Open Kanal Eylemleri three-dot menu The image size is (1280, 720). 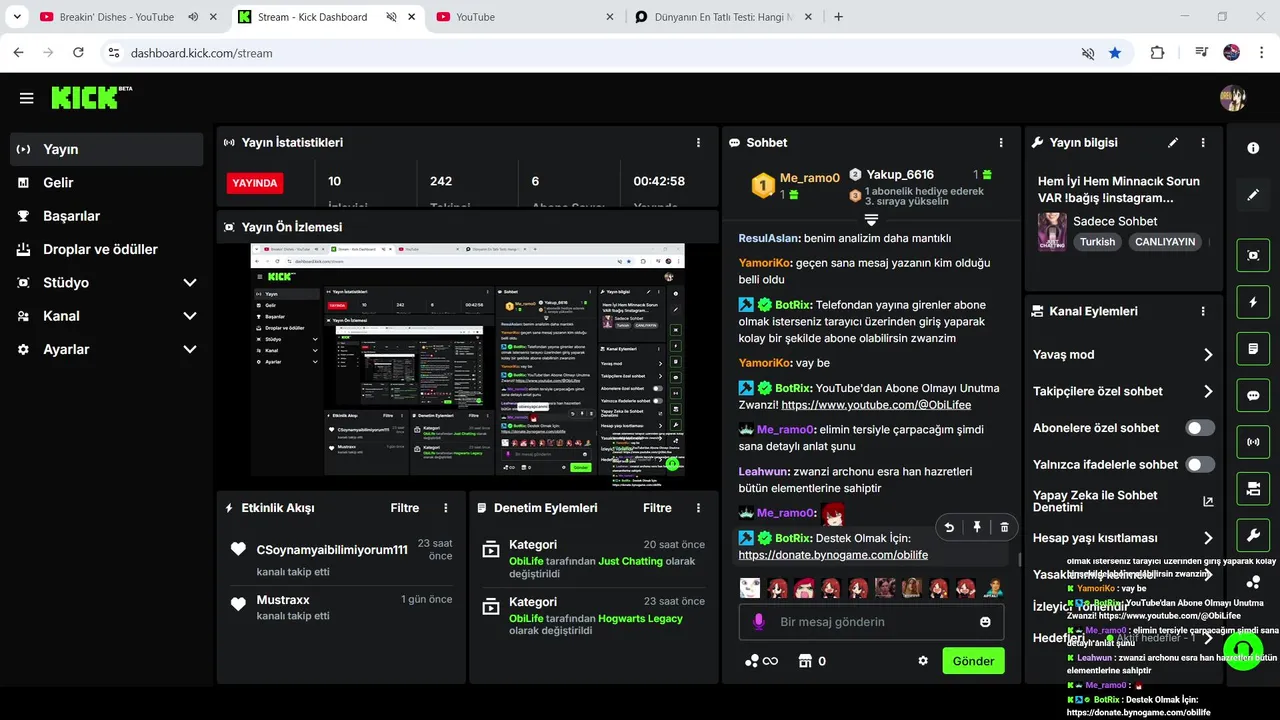coord(1203,311)
